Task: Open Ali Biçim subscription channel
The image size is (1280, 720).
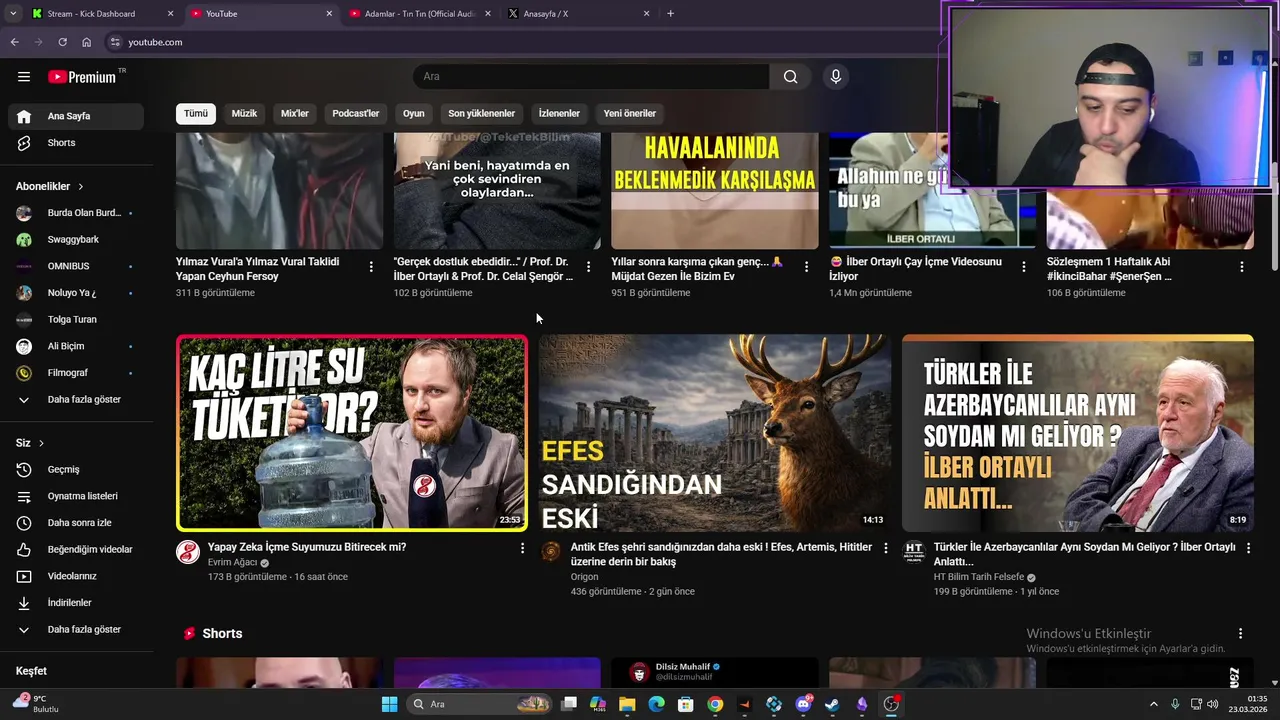Action: (x=76, y=346)
